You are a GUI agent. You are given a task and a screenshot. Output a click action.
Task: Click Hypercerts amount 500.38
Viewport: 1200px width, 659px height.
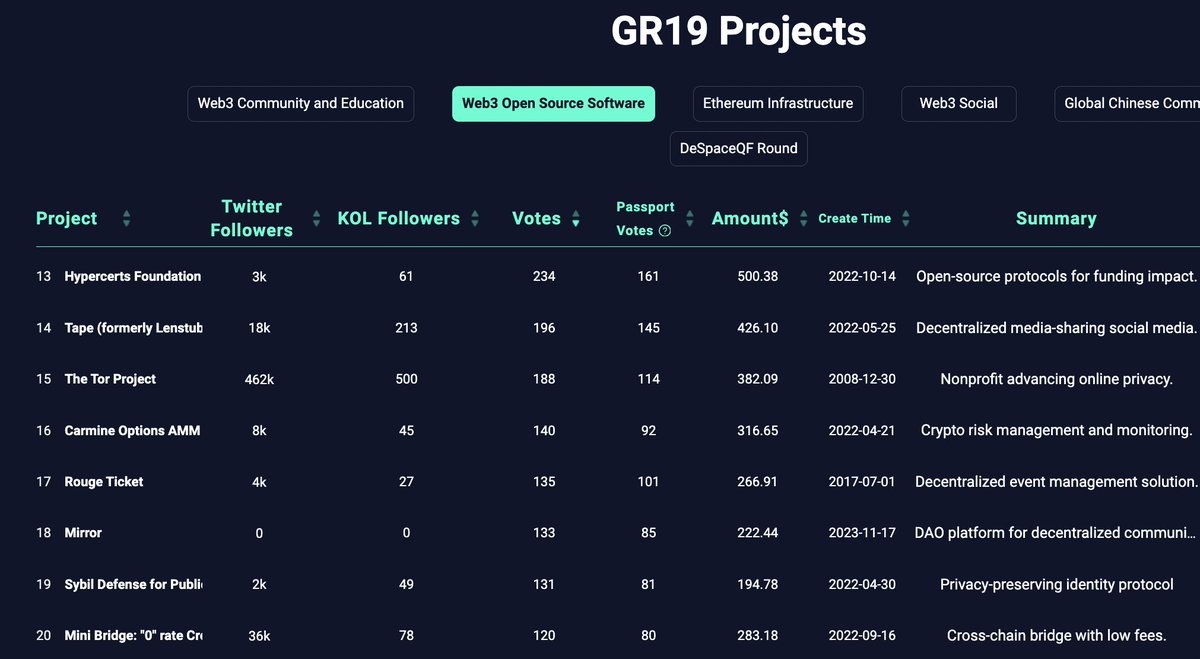pos(757,276)
